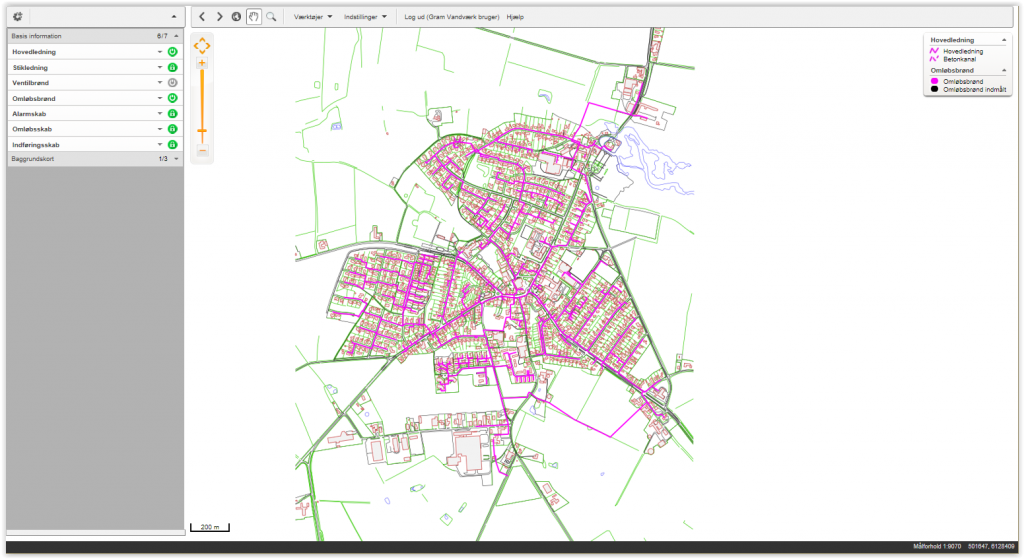Screen dimensions: 1024x559
Task: Select the pan hand tool
Action: click(253, 16)
